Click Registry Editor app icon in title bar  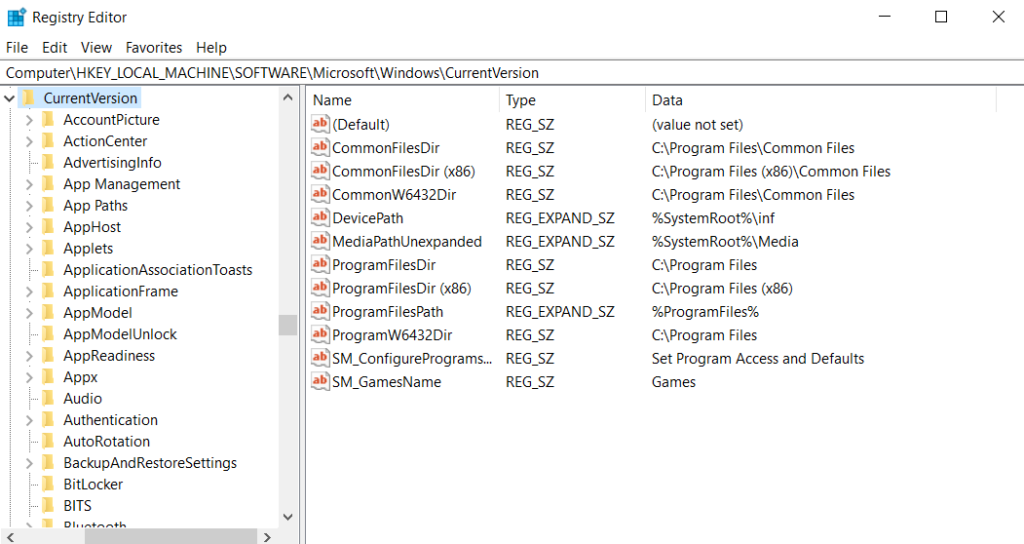[16, 17]
